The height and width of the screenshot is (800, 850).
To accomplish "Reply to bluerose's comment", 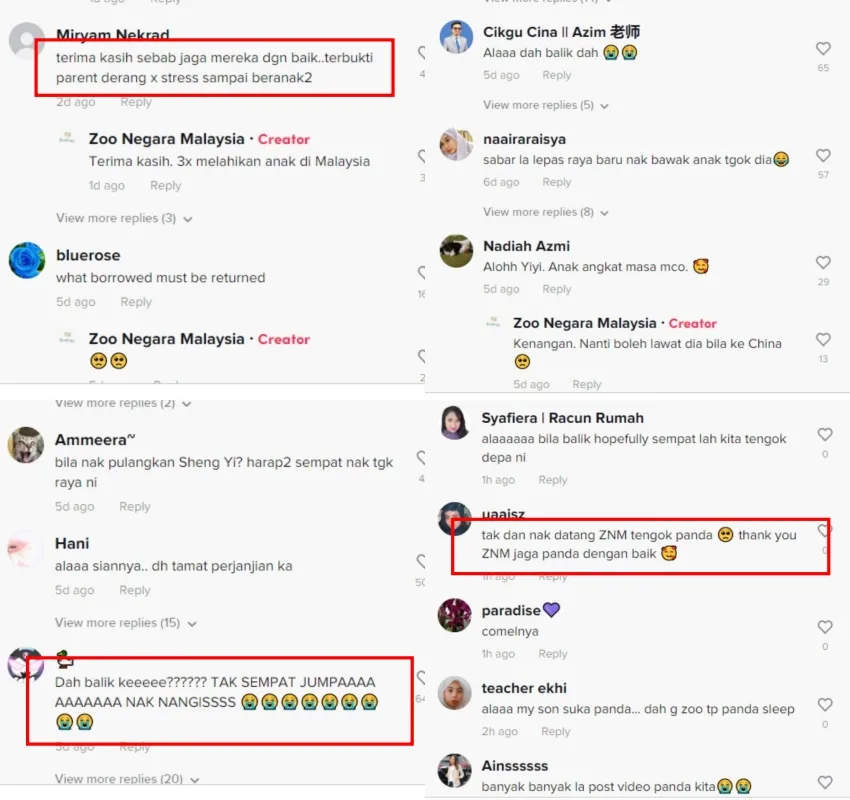I will [136, 302].
